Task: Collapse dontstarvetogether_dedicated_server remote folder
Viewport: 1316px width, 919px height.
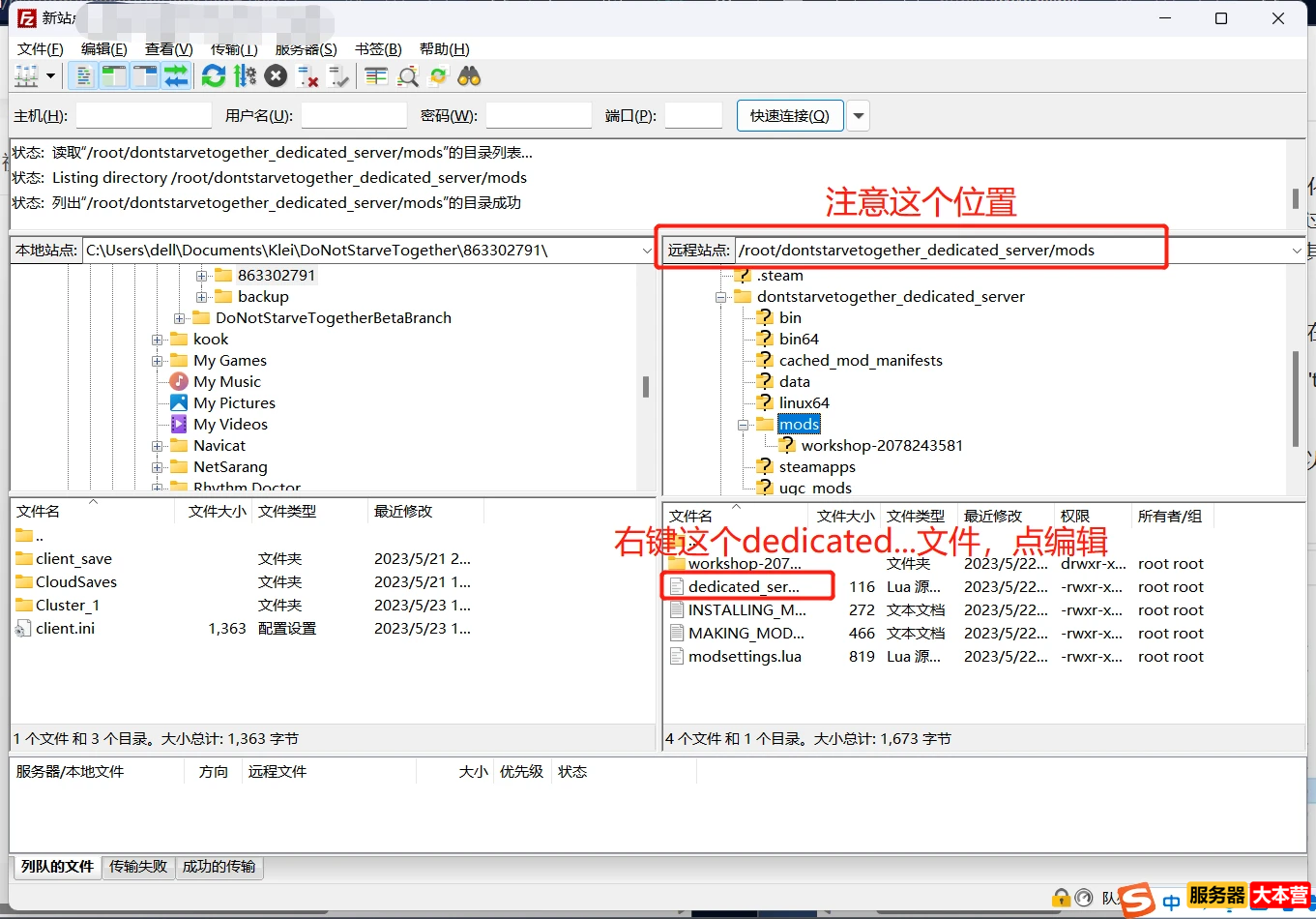Action: pyautogui.click(x=720, y=297)
